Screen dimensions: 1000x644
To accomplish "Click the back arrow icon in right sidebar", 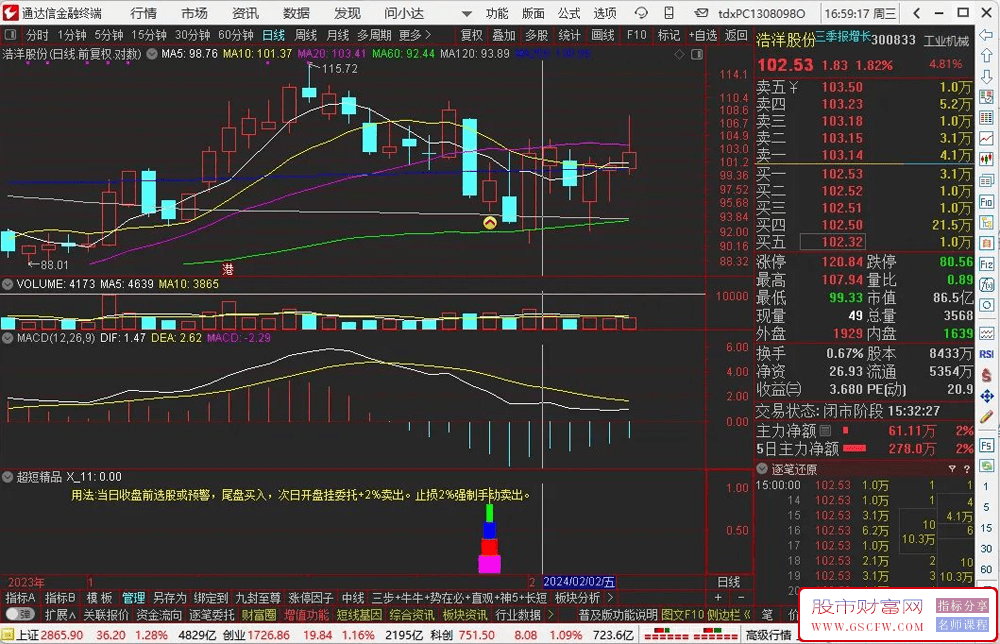I will 987,35.
